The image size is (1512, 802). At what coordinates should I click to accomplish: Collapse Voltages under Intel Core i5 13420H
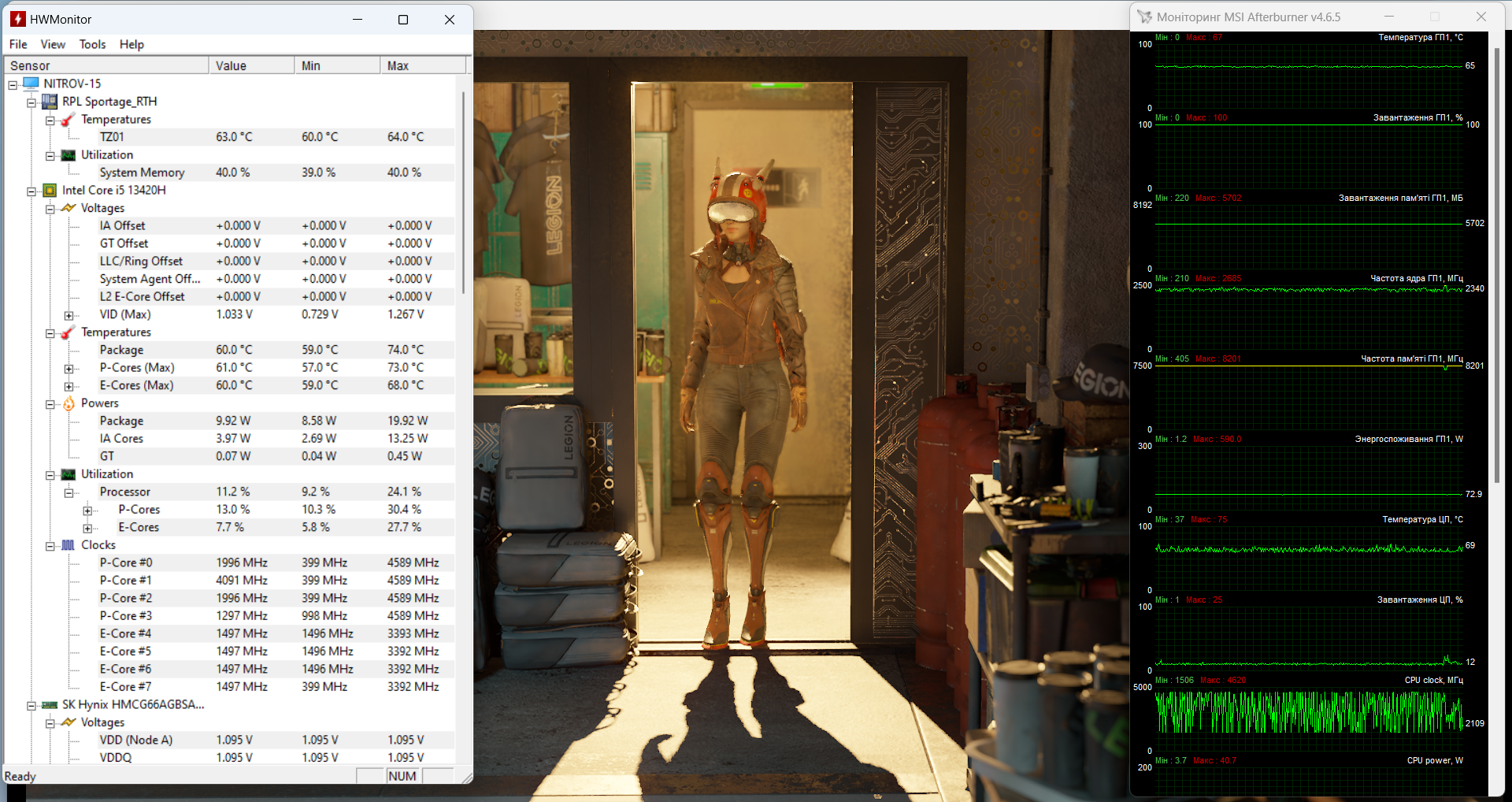50,209
